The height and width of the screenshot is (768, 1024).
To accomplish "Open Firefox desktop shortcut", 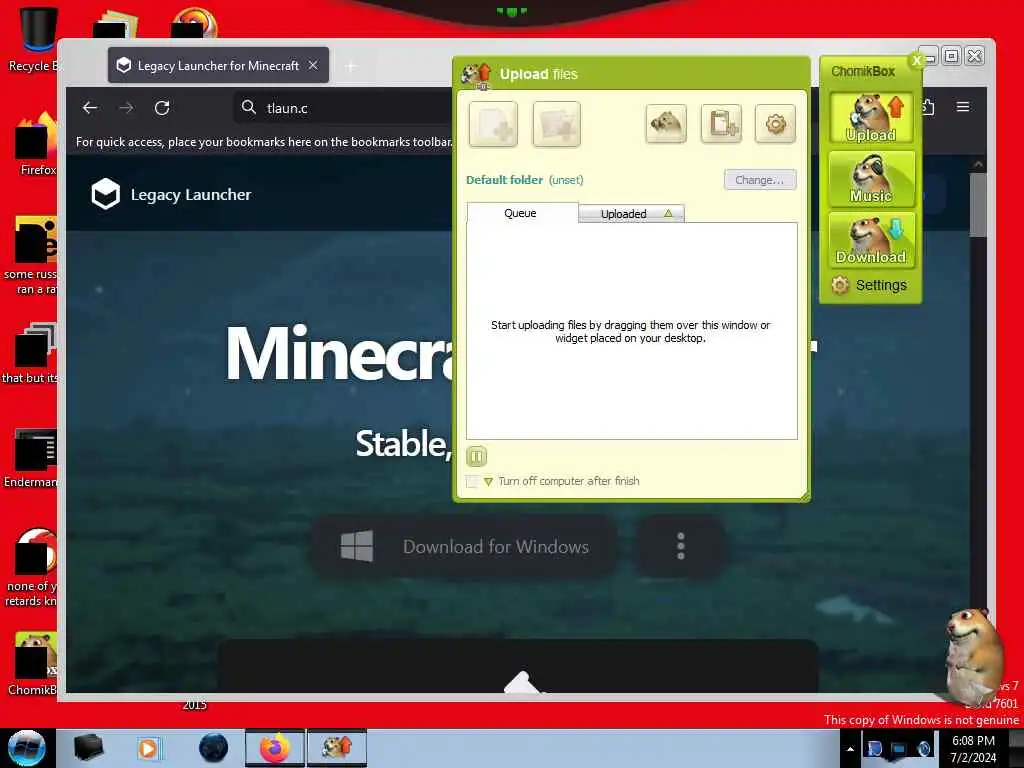I will (x=36, y=144).
